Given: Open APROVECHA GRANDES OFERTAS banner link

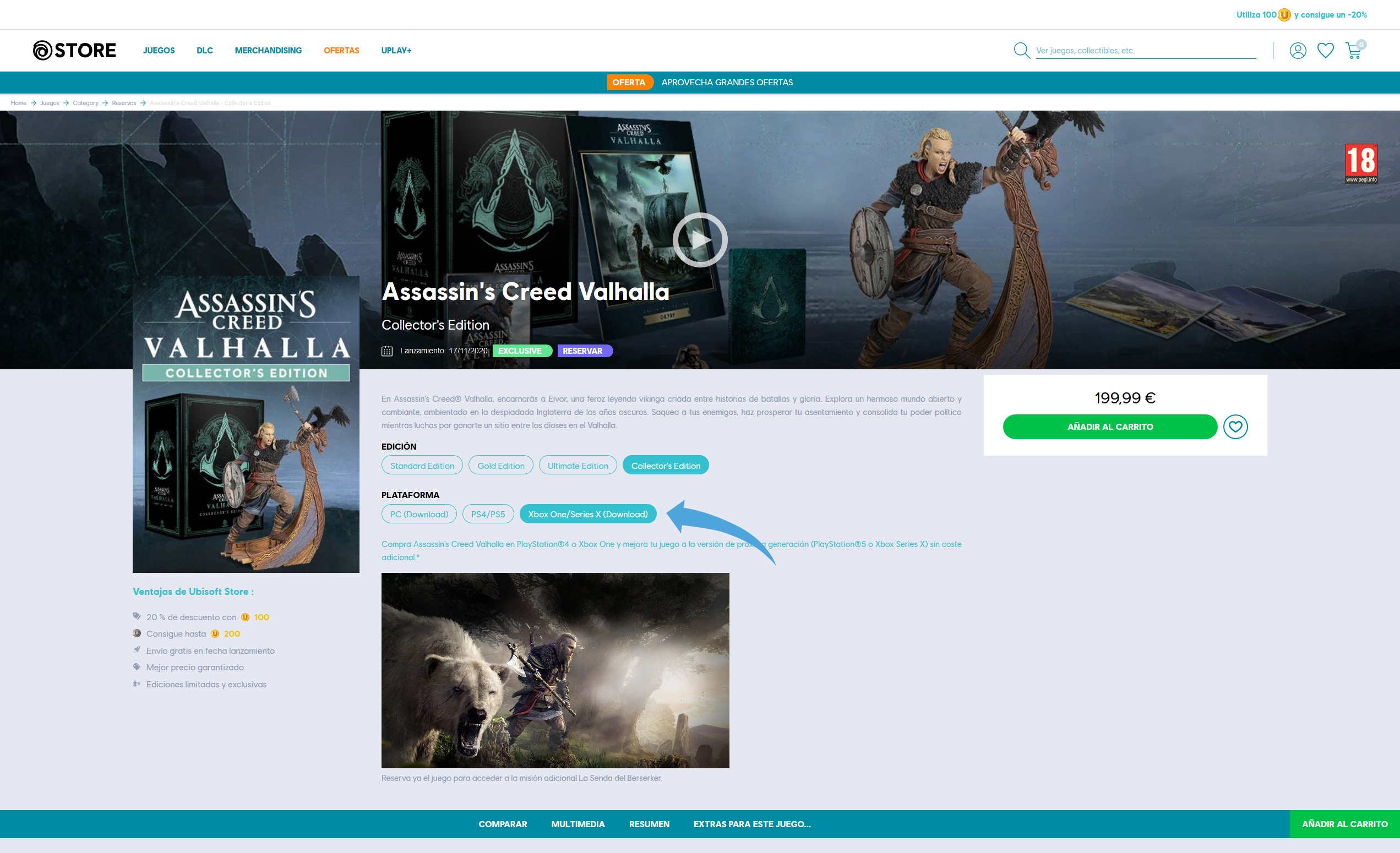Looking at the screenshot, I should click(727, 83).
